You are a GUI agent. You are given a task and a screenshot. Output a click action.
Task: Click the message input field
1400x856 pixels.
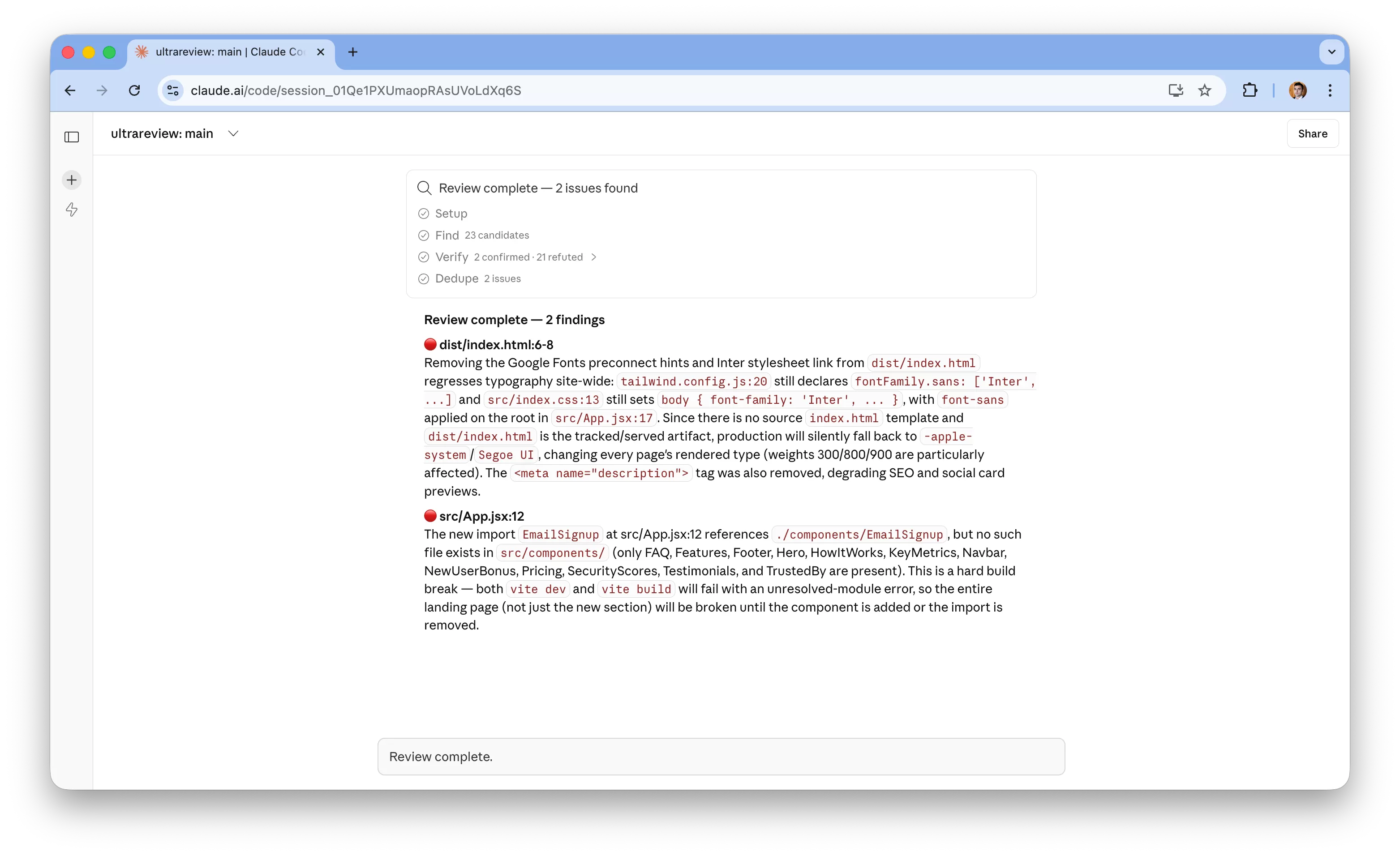pos(721,756)
